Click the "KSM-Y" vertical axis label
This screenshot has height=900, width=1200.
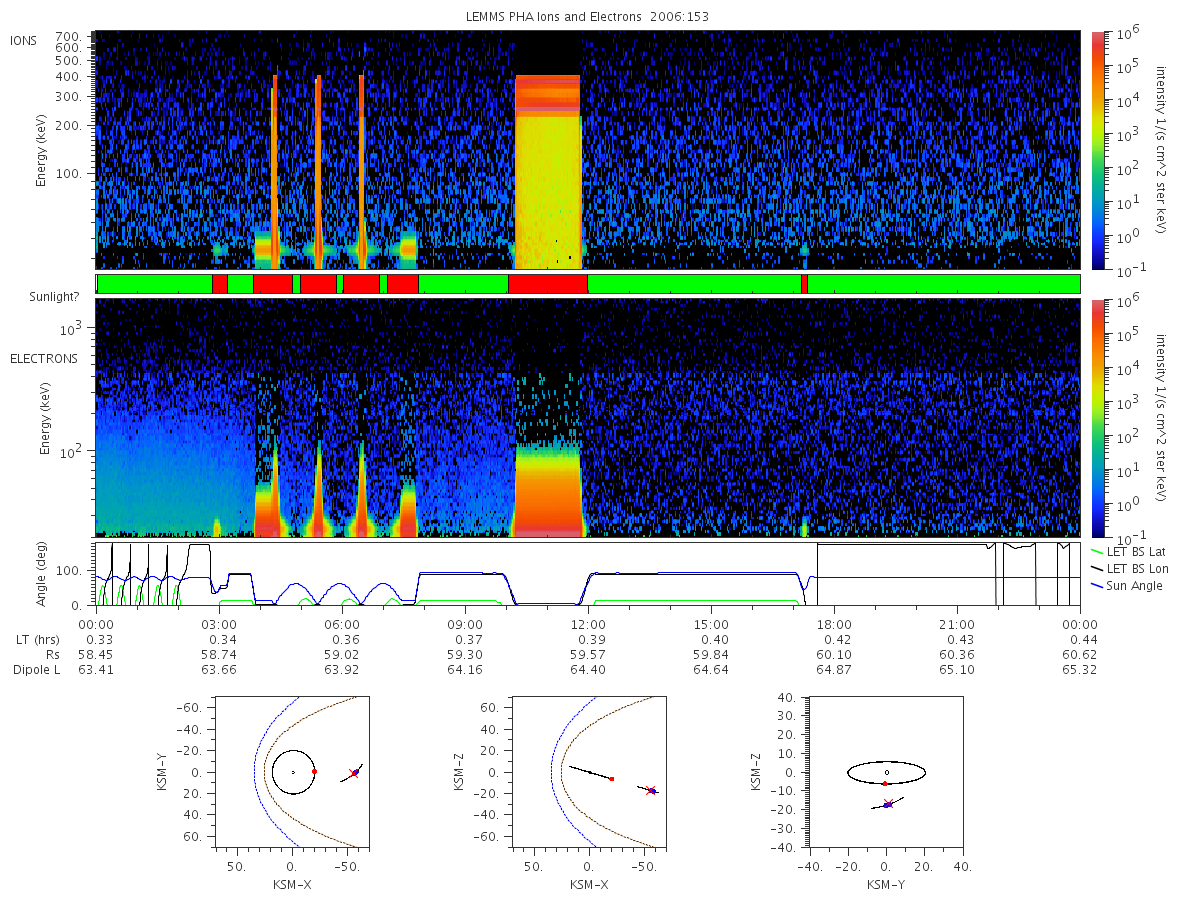[163, 772]
